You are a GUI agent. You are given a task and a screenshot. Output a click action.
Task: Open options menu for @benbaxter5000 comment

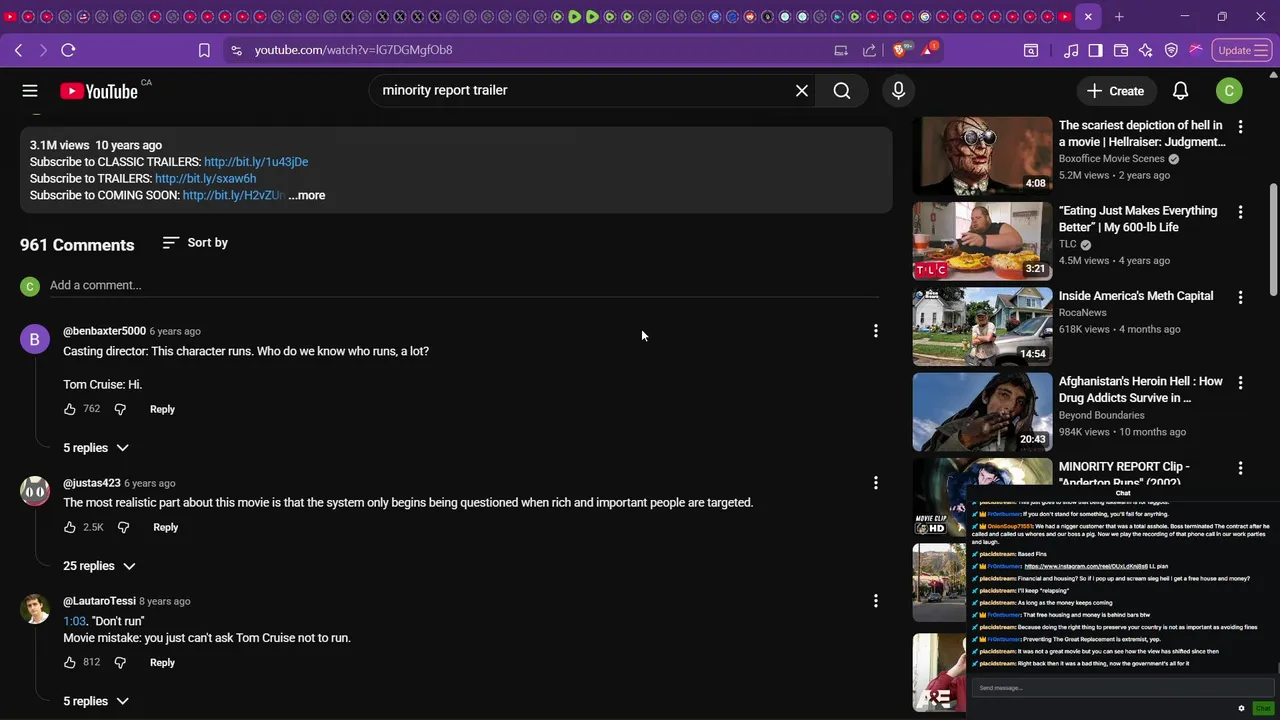(876, 331)
